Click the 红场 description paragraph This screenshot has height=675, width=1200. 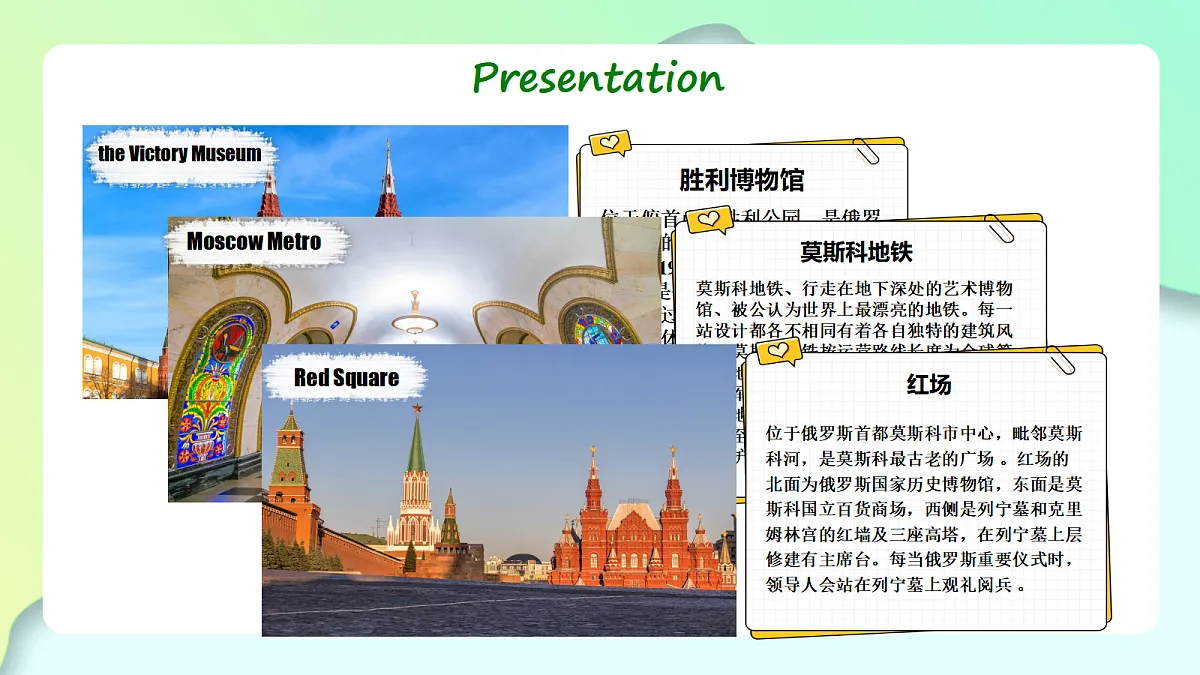click(924, 510)
